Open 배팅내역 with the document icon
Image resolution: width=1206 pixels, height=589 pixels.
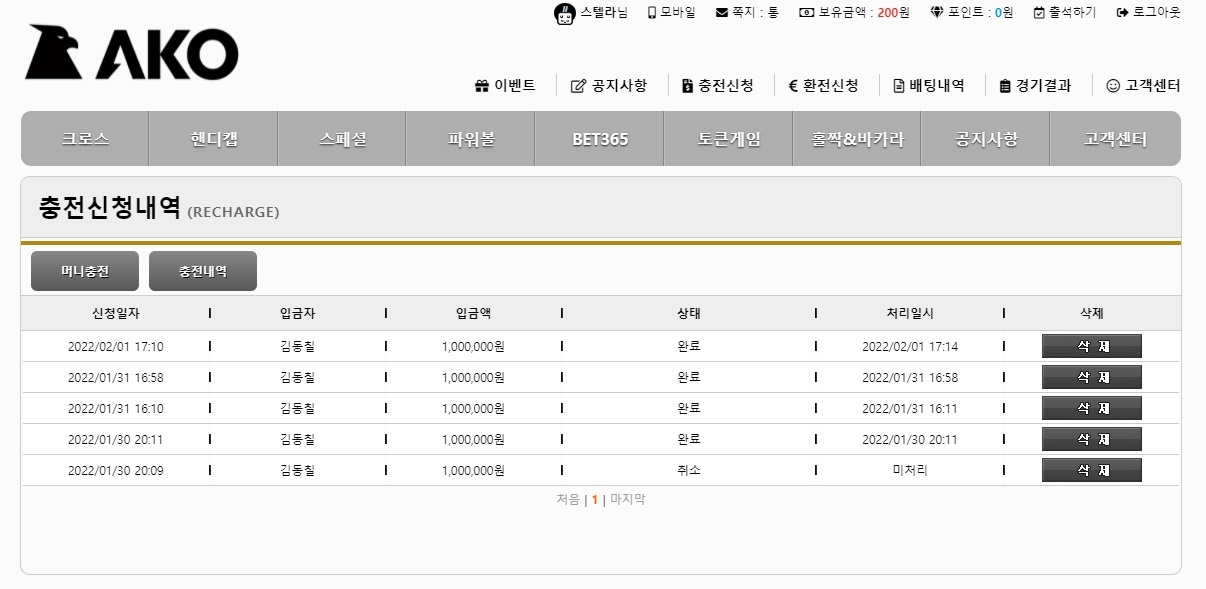[928, 86]
